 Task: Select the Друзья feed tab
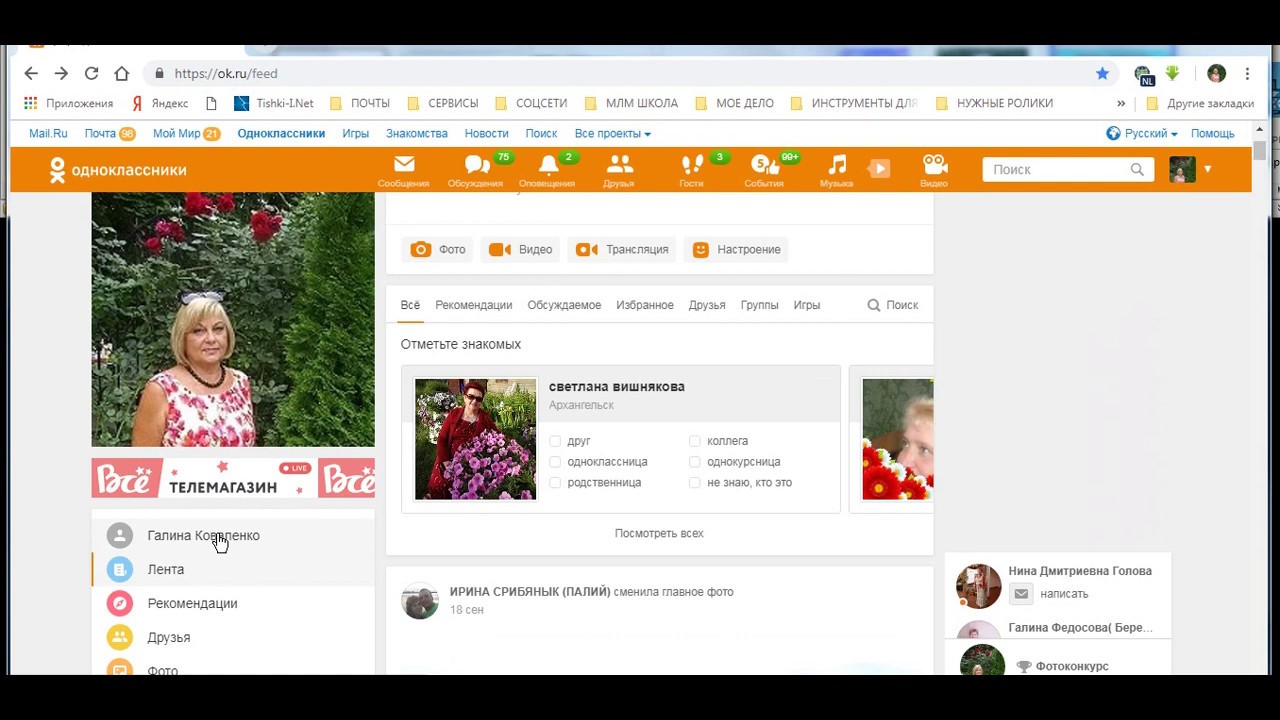click(x=707, y=305)
